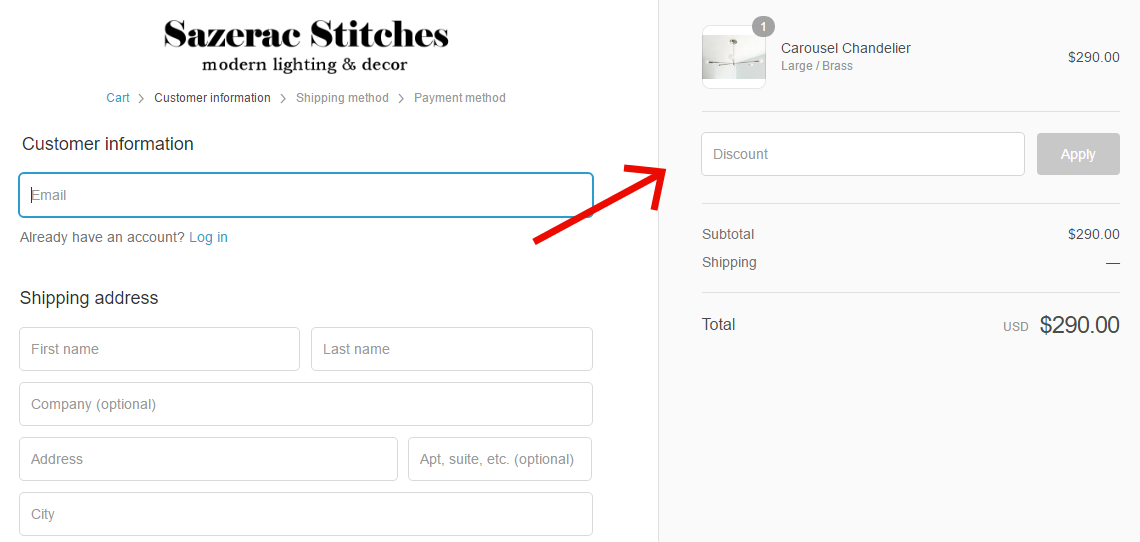Open the Carousel Chandelier product thumbnail
Viewport: 1140px width, 542px height.
[733, 58]
